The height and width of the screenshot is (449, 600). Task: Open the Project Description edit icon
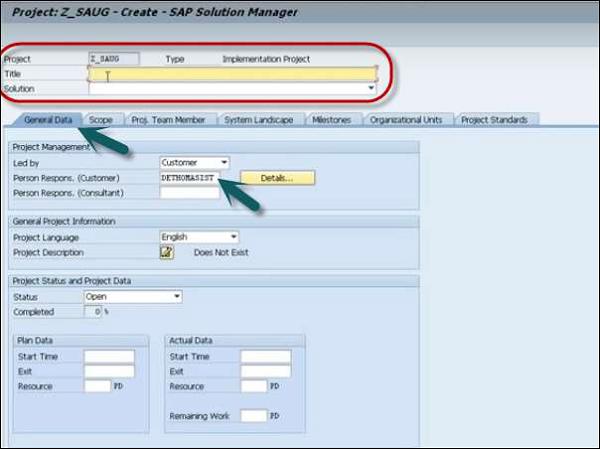(167, 252)
